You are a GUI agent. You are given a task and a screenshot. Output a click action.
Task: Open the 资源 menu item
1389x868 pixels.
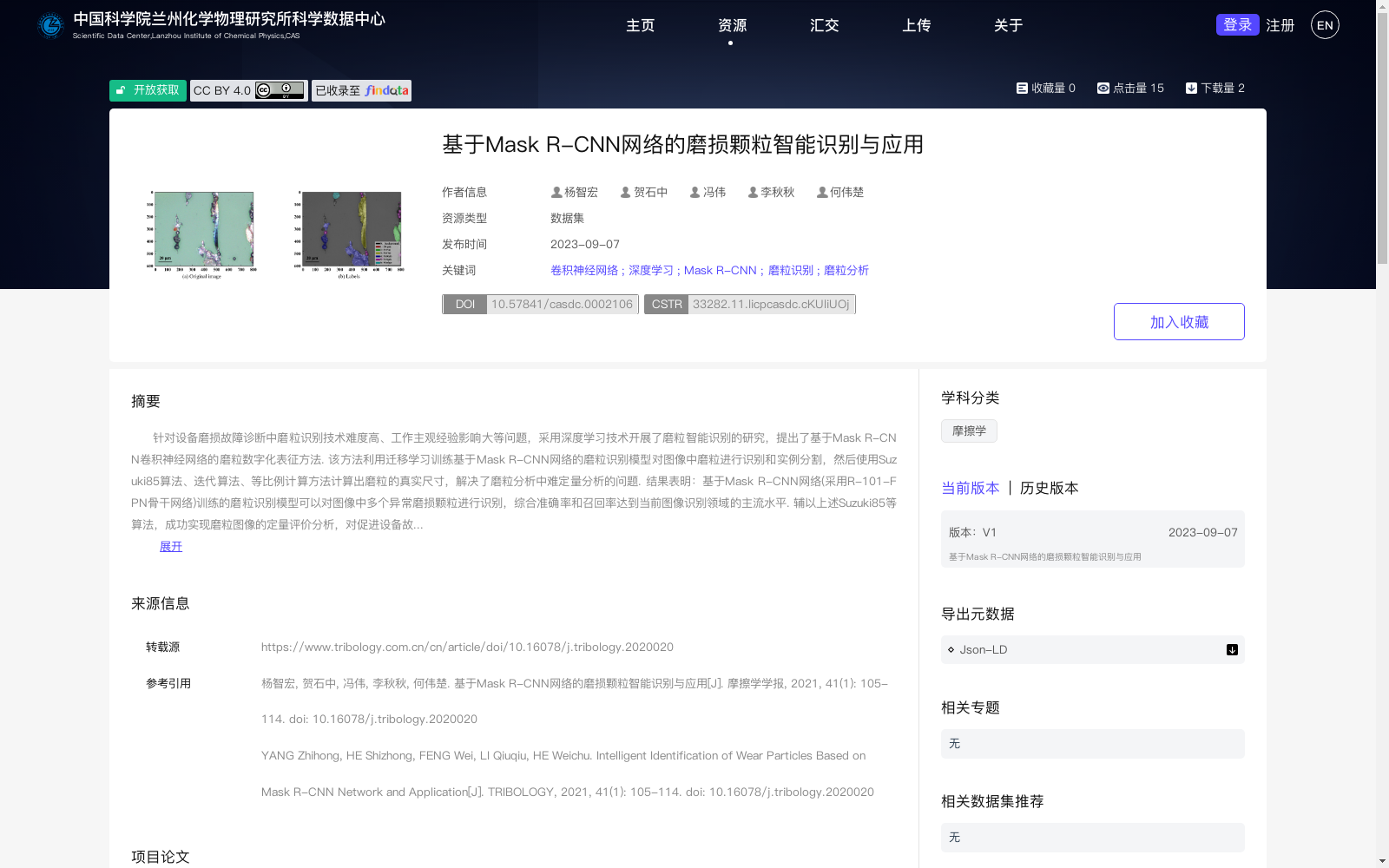point(732,25)
